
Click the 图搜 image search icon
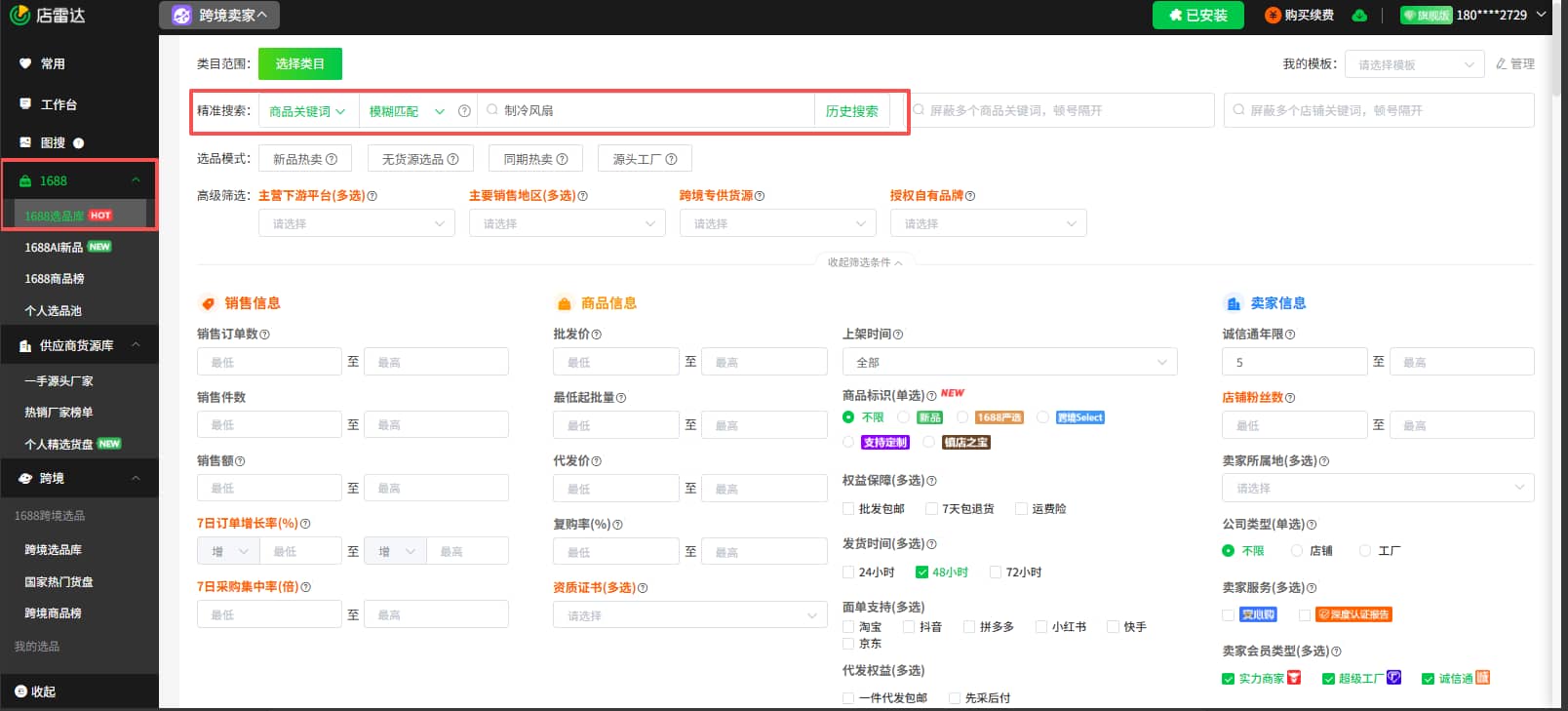tap(25, 142)
